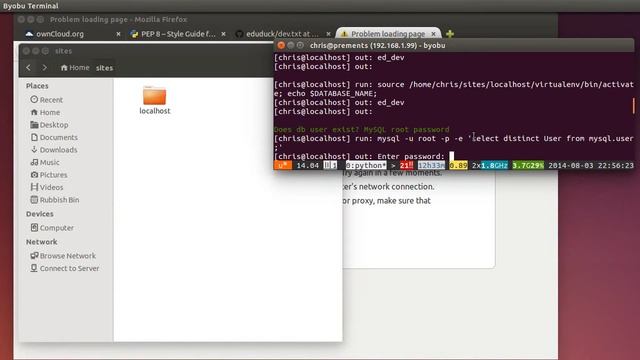Click Byobu Terminal title in top panel
640x360 pixels.
(31, 6)
